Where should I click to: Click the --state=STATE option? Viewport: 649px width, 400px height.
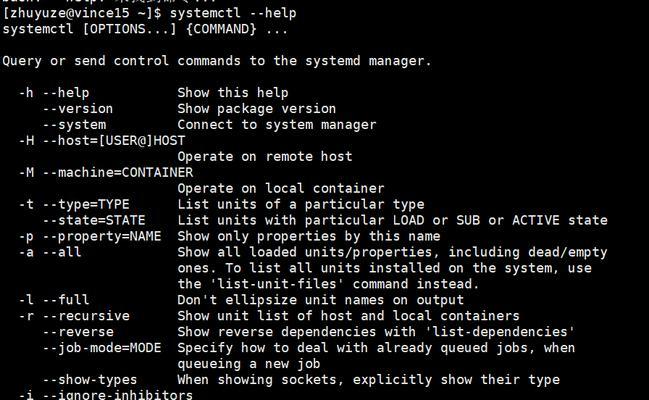coord(94,220)
